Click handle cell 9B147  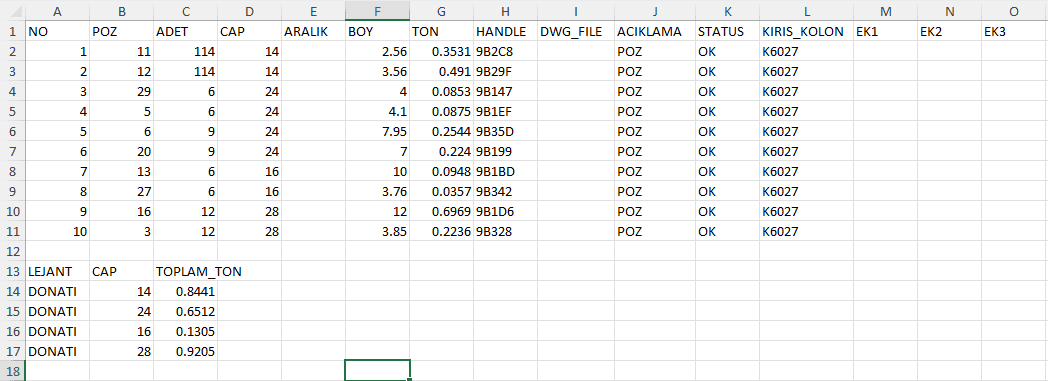coord(506,92)
